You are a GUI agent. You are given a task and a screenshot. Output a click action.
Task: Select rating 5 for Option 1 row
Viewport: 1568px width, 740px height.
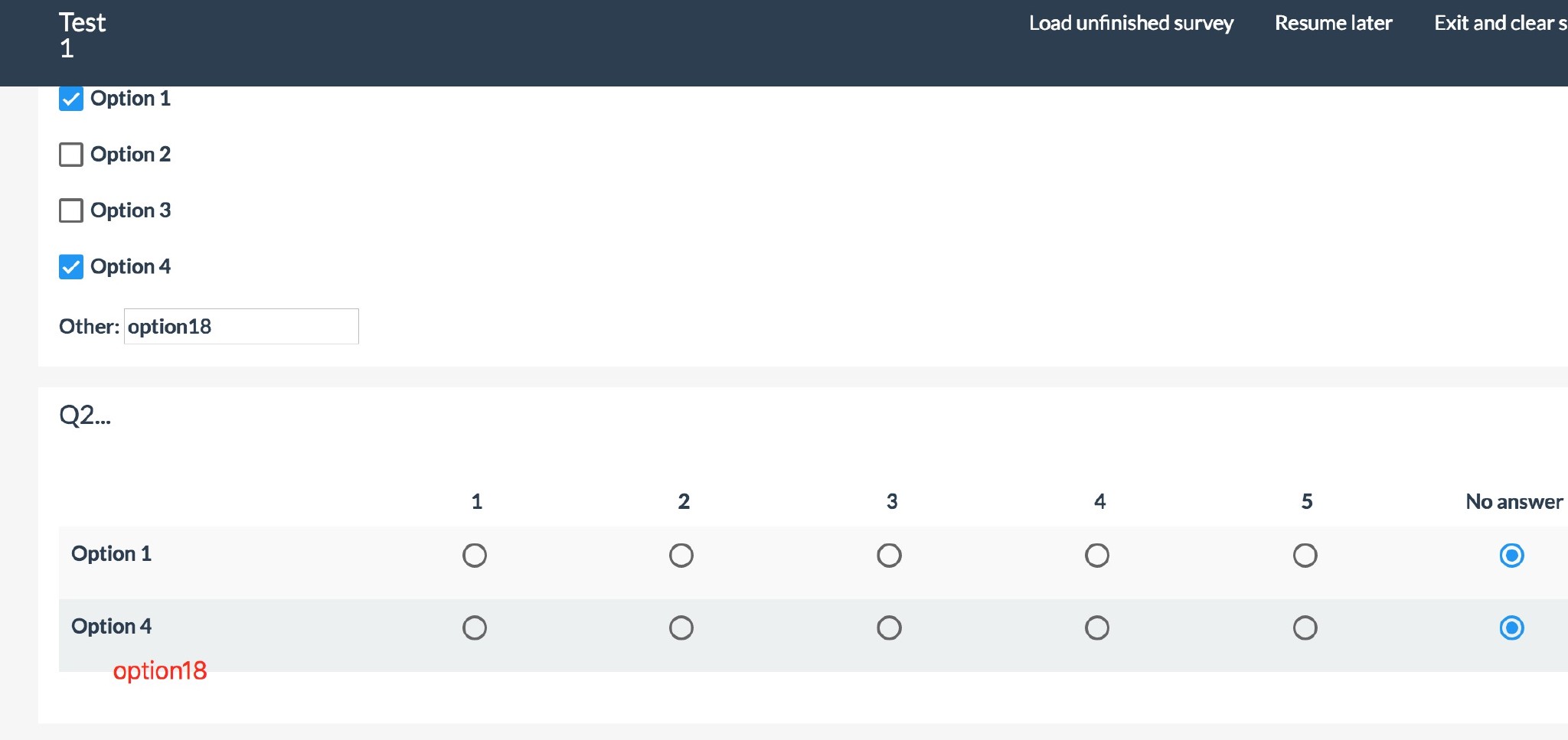(x=1305, y=556)
